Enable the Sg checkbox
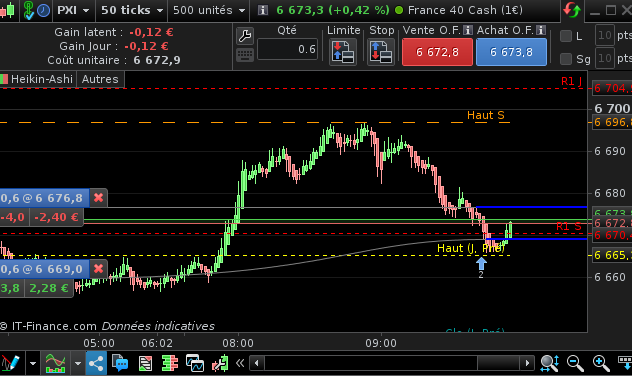 566,59
